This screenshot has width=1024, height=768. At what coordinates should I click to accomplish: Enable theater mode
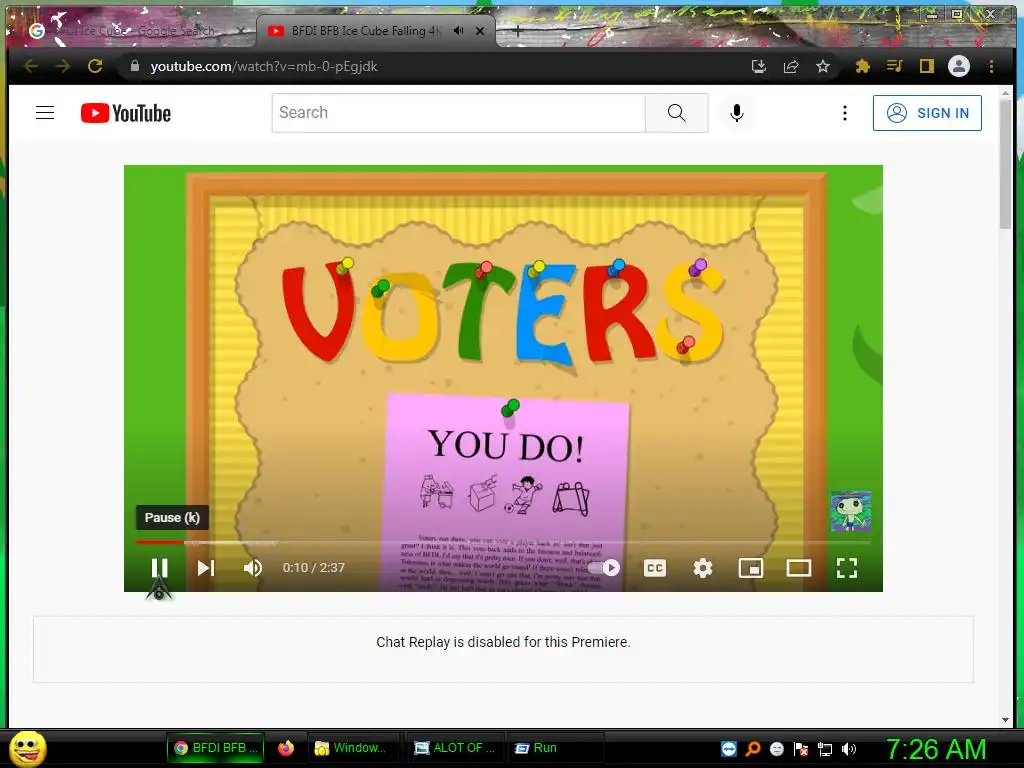point(799,568)
